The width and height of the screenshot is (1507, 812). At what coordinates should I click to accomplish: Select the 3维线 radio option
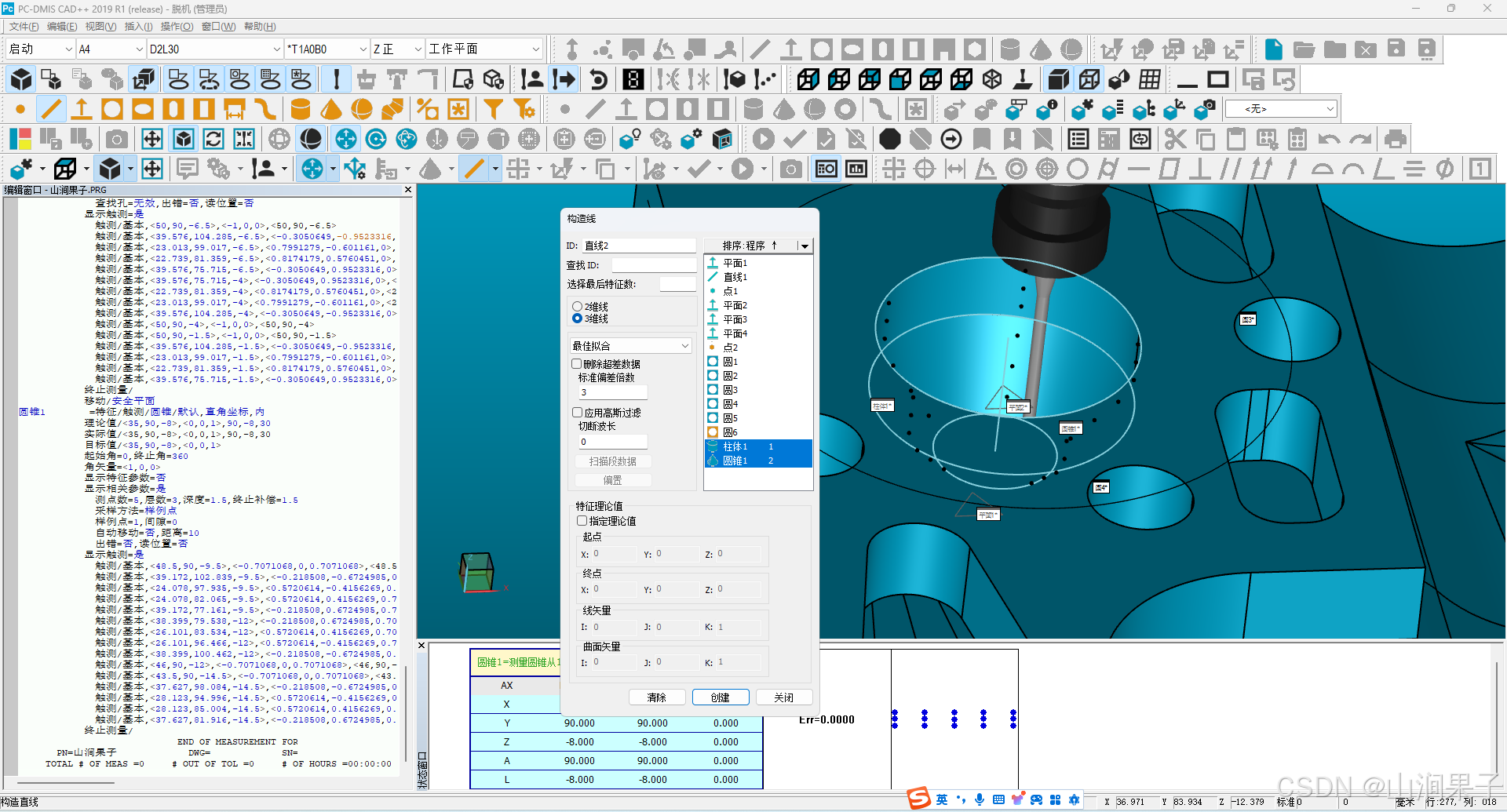point(578,319)
